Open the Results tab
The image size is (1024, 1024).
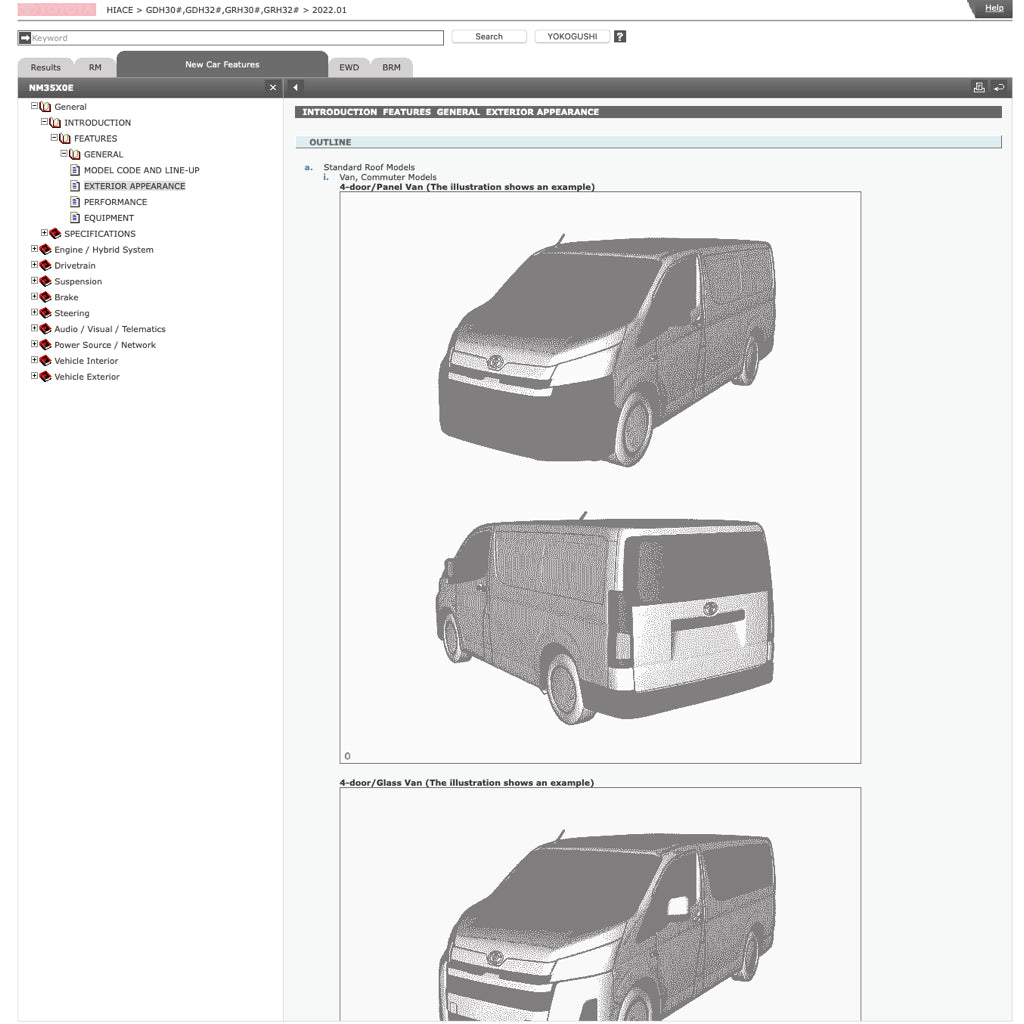click(x=44, y=67)
